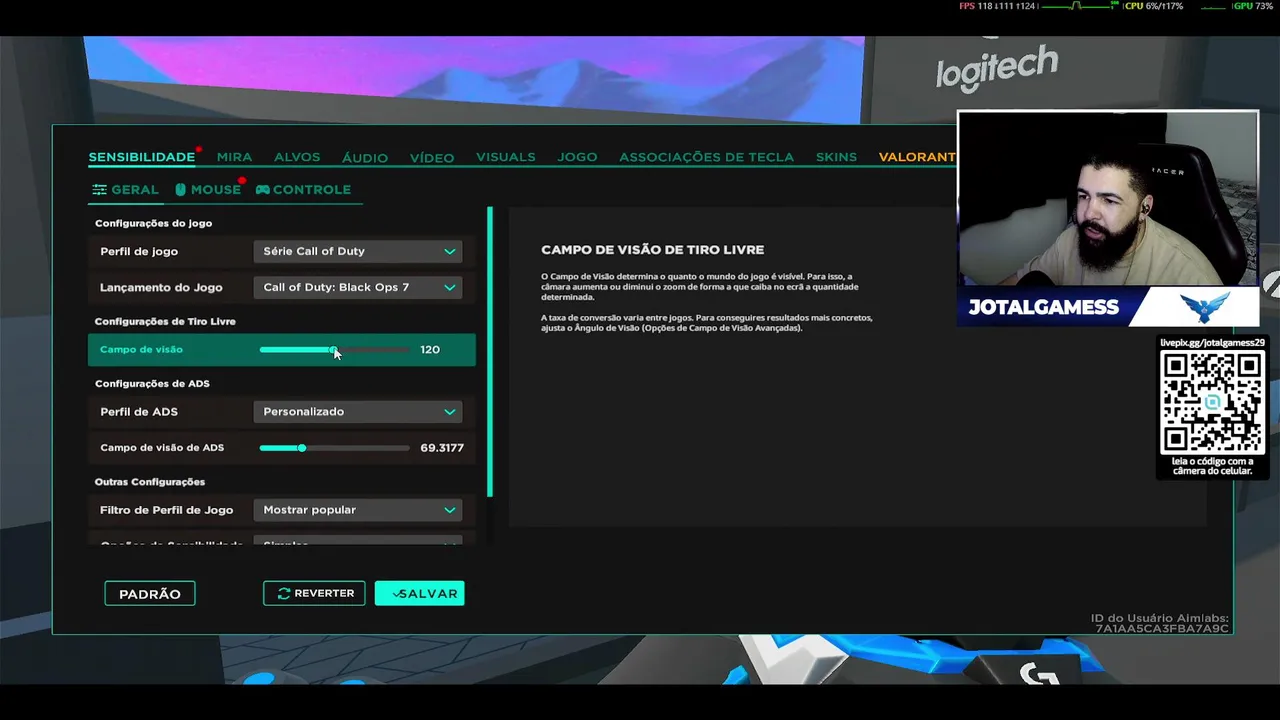The width and height of the screenshot is (1280, 720).
Task: Open the Perfil de ADS dropdown
Action: [358, 411]
